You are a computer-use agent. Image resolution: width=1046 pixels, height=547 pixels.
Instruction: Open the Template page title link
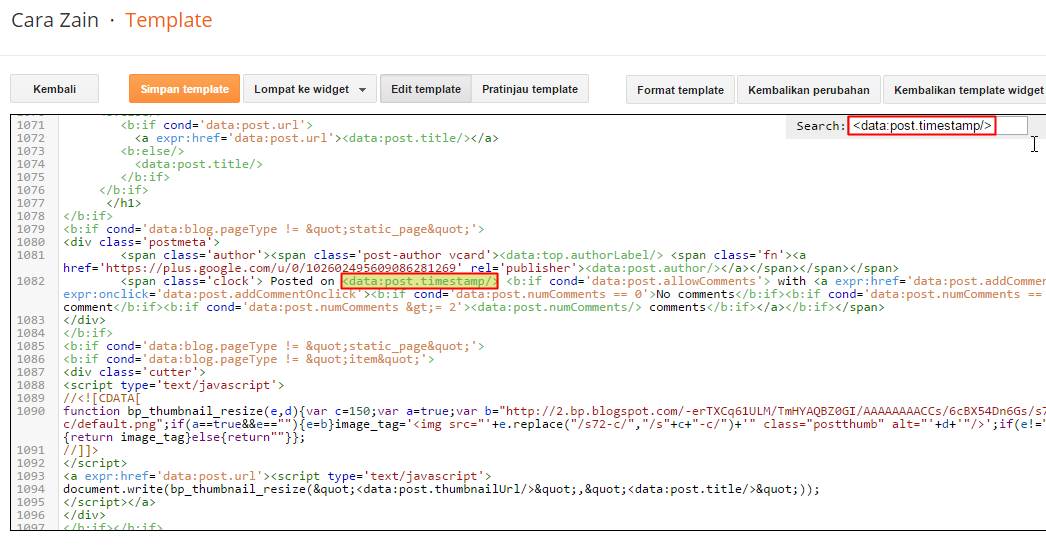168,20
